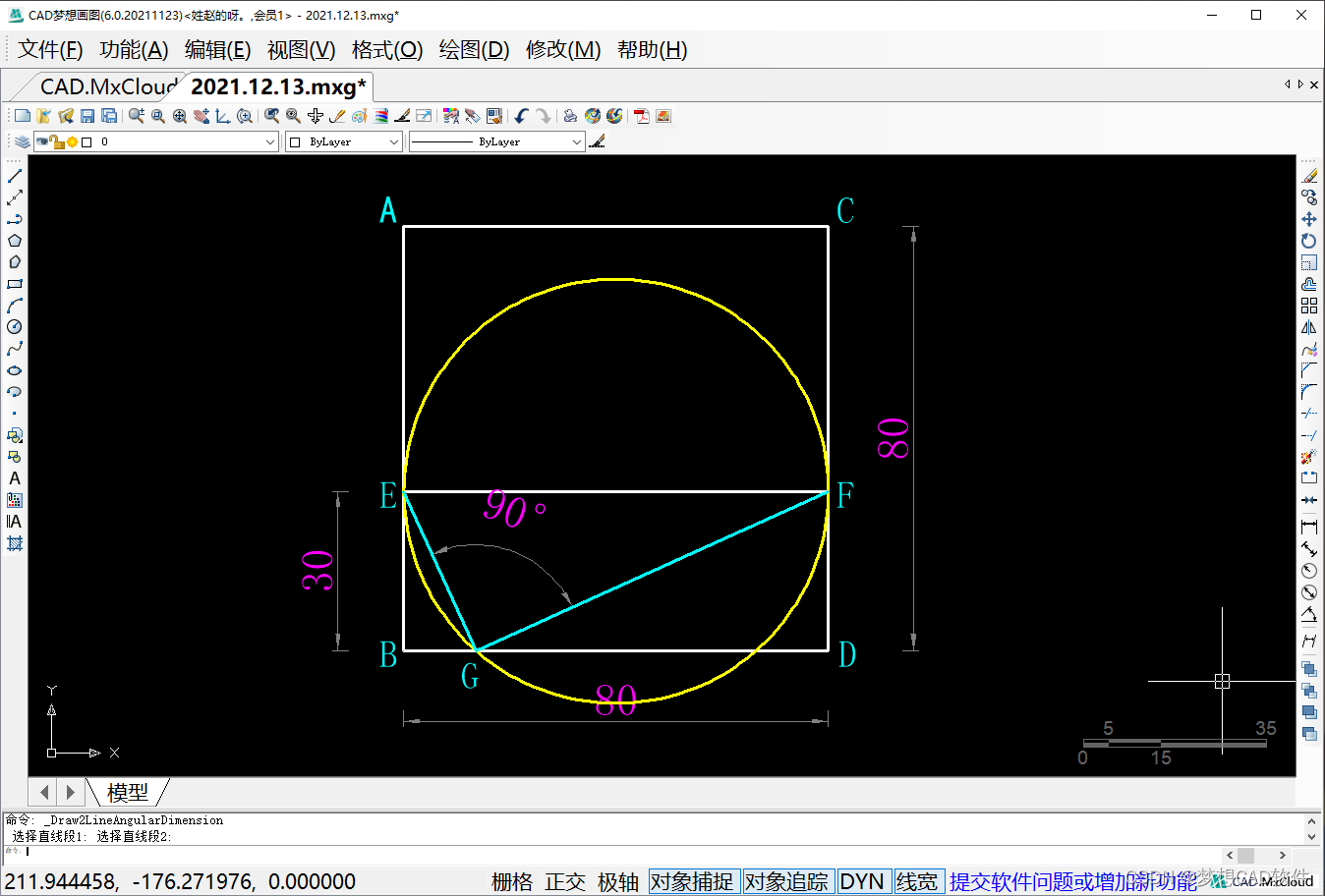This screenshot has width=1325, height=896.
Task: Select the Ellipse drawing tool
Action: pos(15,370)
